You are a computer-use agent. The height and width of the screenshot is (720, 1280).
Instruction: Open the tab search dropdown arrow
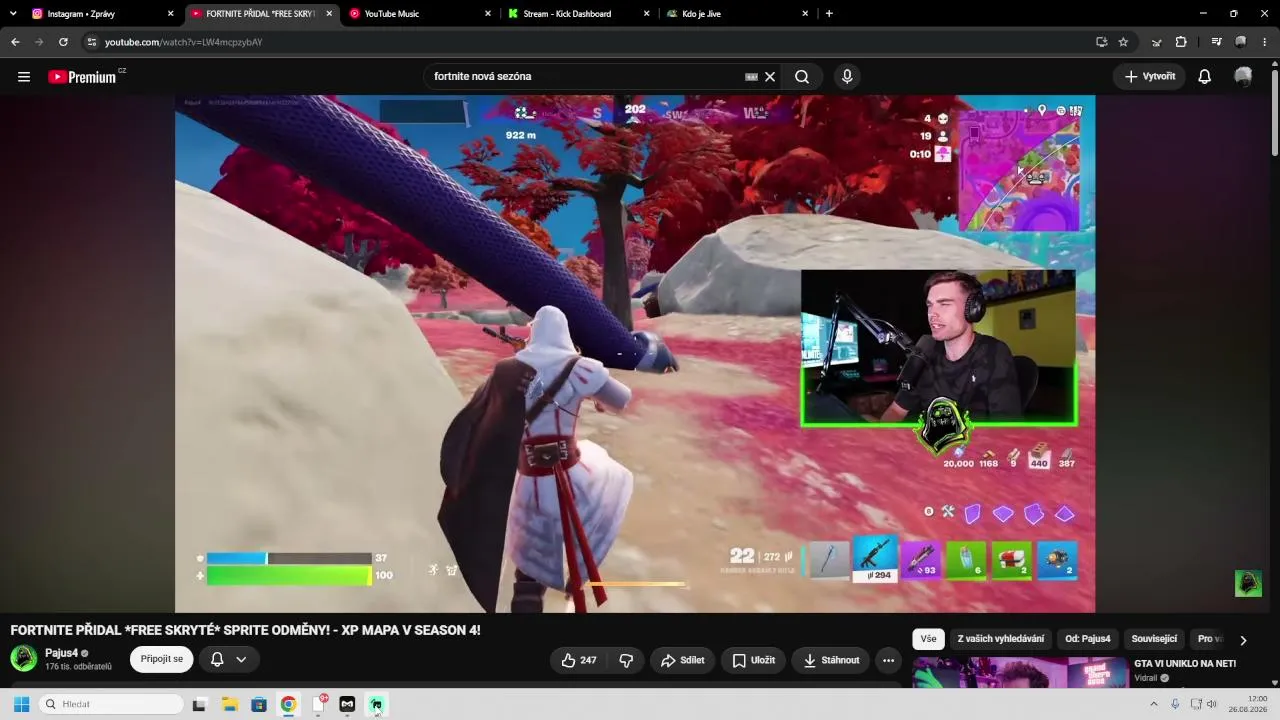(13, 14)
